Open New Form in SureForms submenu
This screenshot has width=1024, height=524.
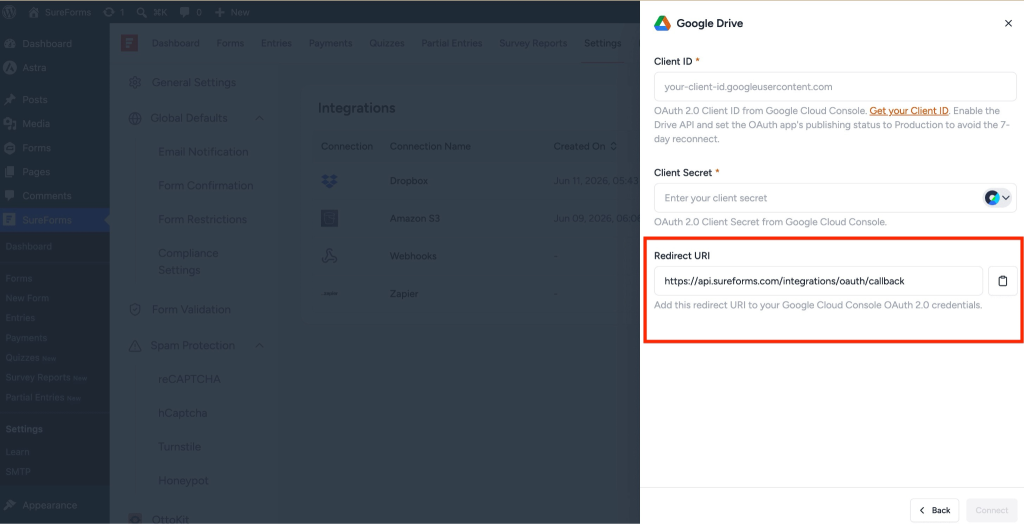click(27, 298)
